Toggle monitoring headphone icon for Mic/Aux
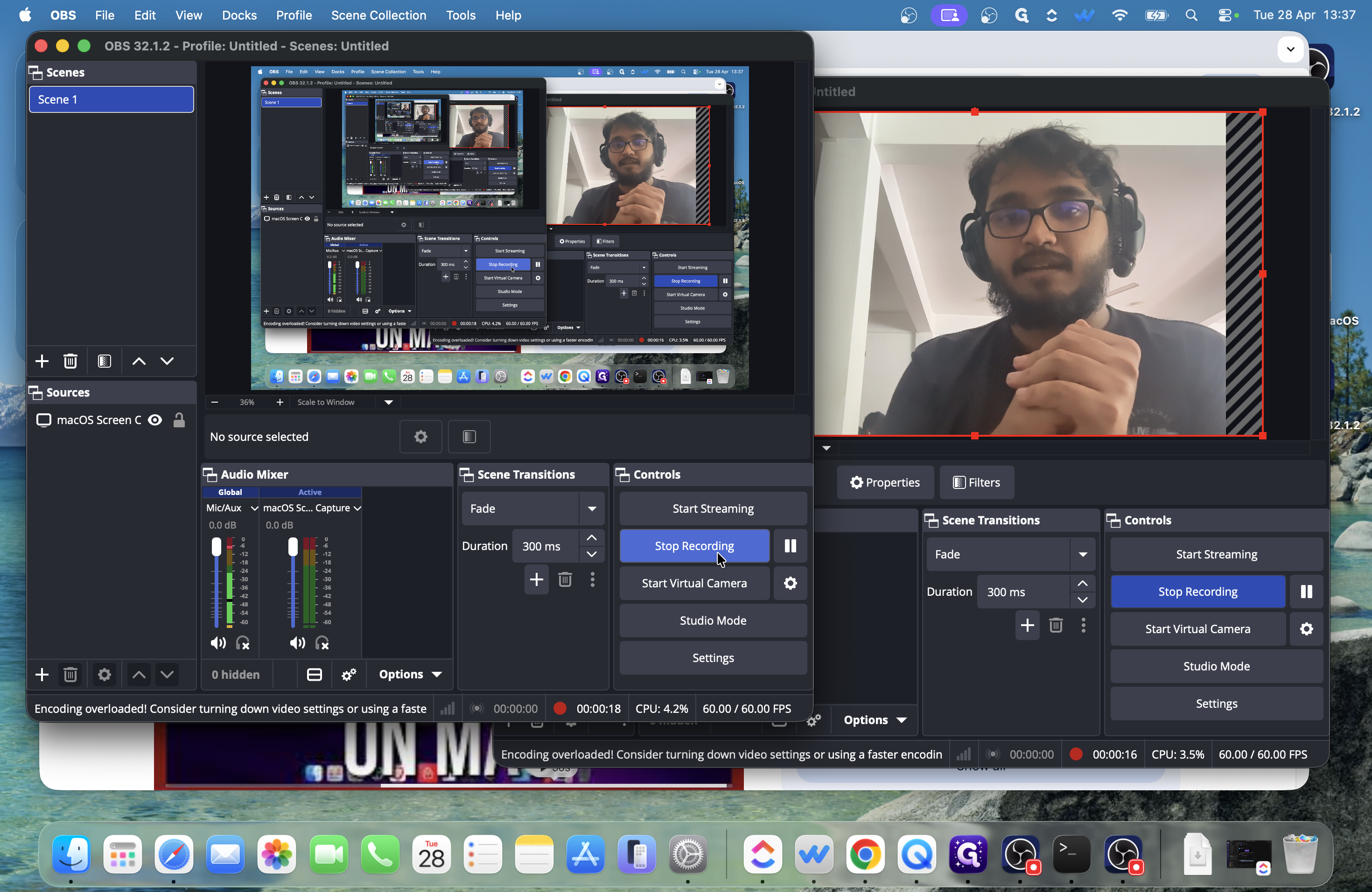This screenshot has width=1372, height=892. (x=243, y=643)
